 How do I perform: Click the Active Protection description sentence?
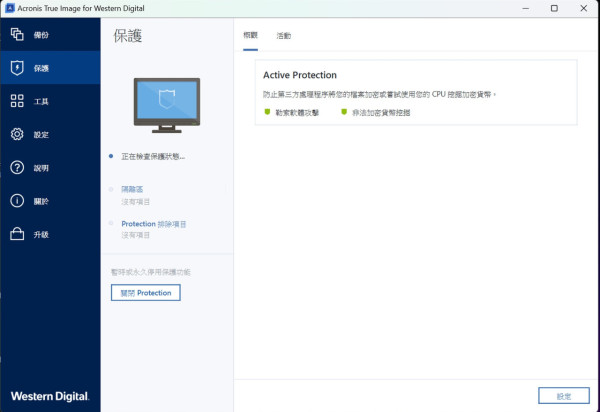(379, 94)
